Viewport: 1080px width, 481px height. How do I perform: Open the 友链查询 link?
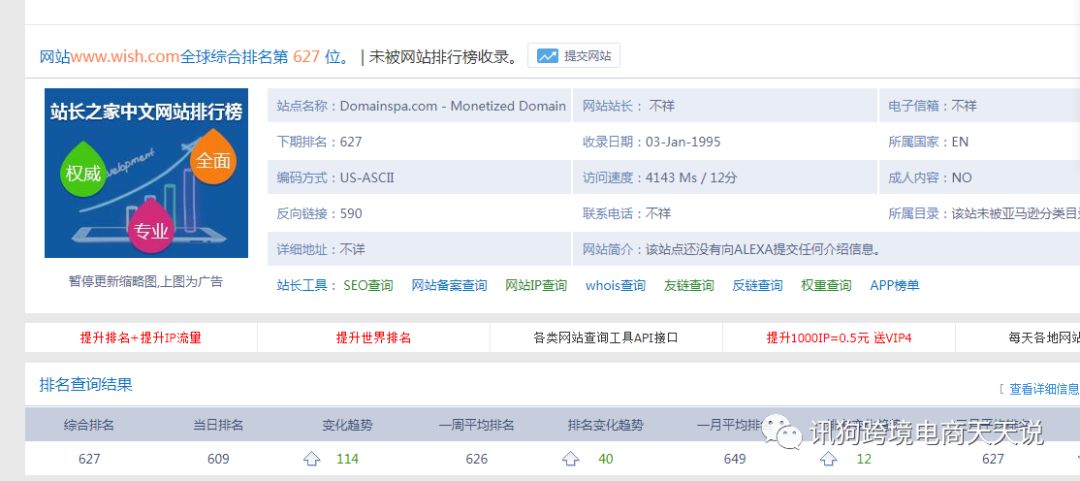(x=689, y=285)
